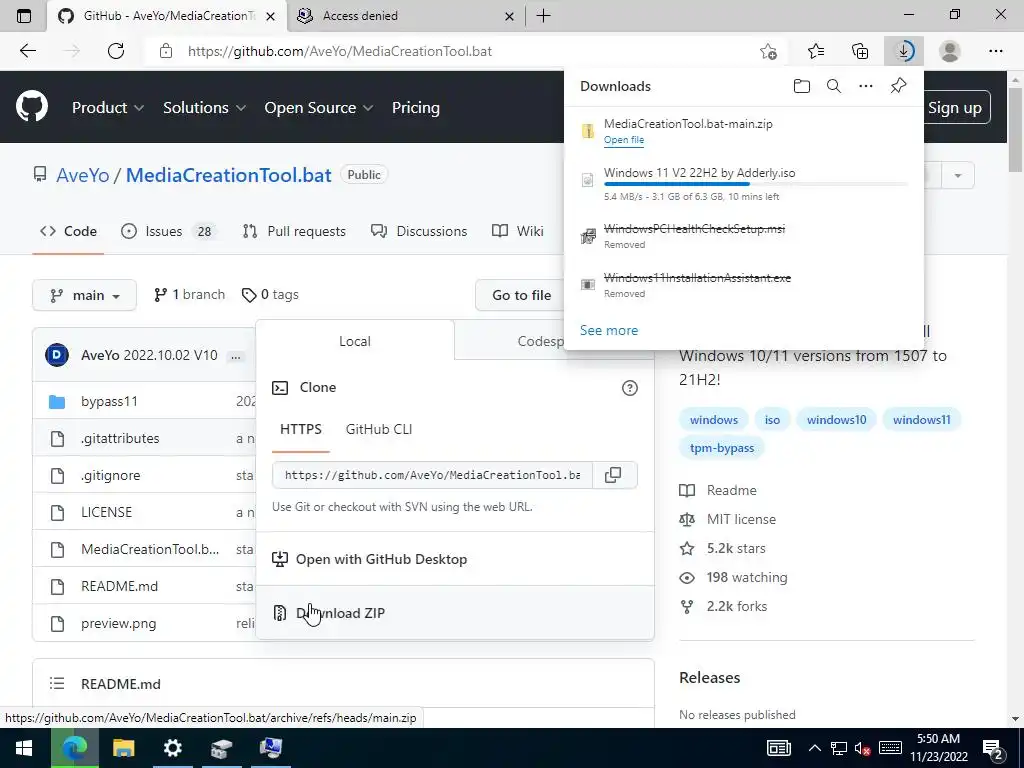Open the bypass11 folder
Screen dimensions: 1024x768
[x=109, y=402]
